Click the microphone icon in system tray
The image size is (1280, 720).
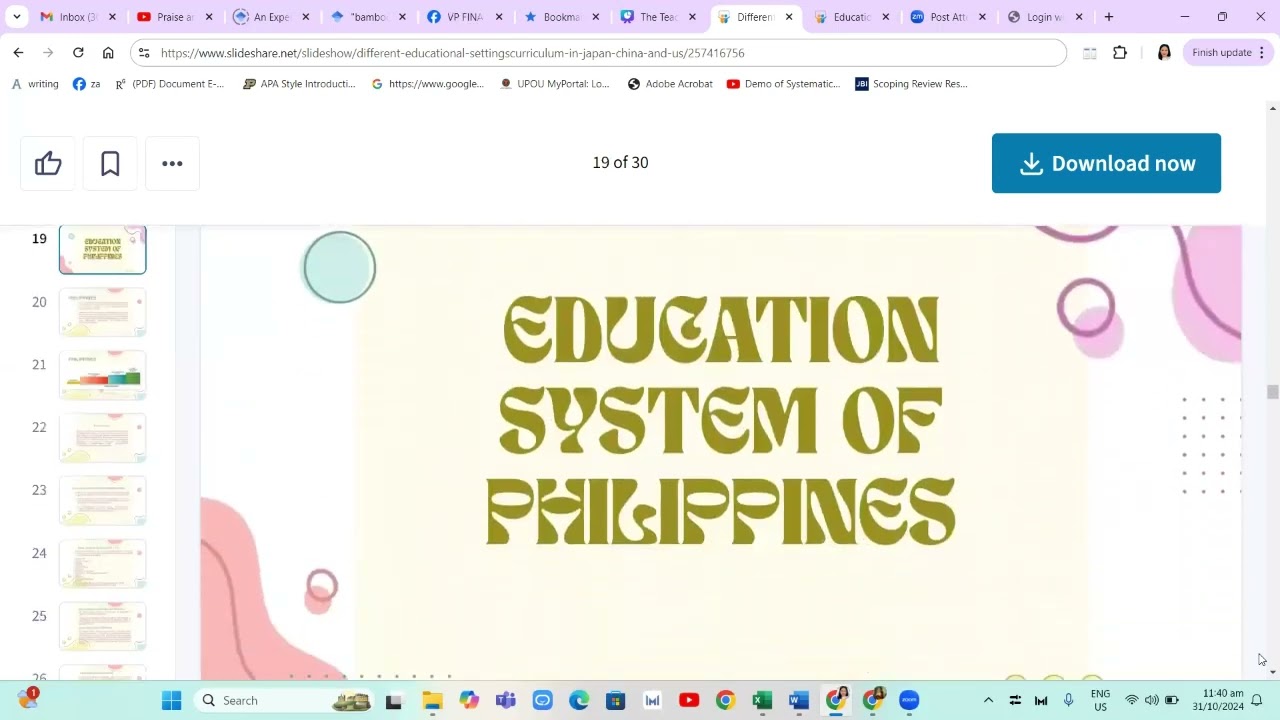point(1068,700)
